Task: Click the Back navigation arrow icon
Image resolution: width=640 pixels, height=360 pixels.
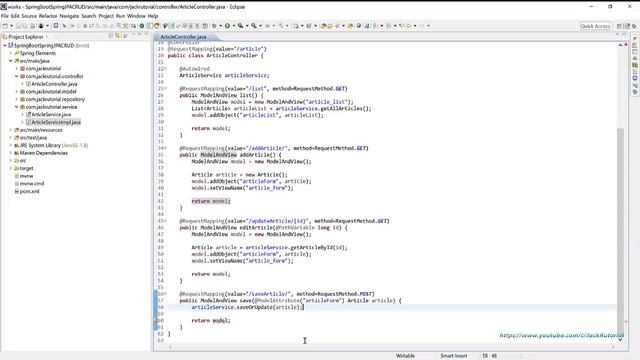Action: [x=409, y=26]
